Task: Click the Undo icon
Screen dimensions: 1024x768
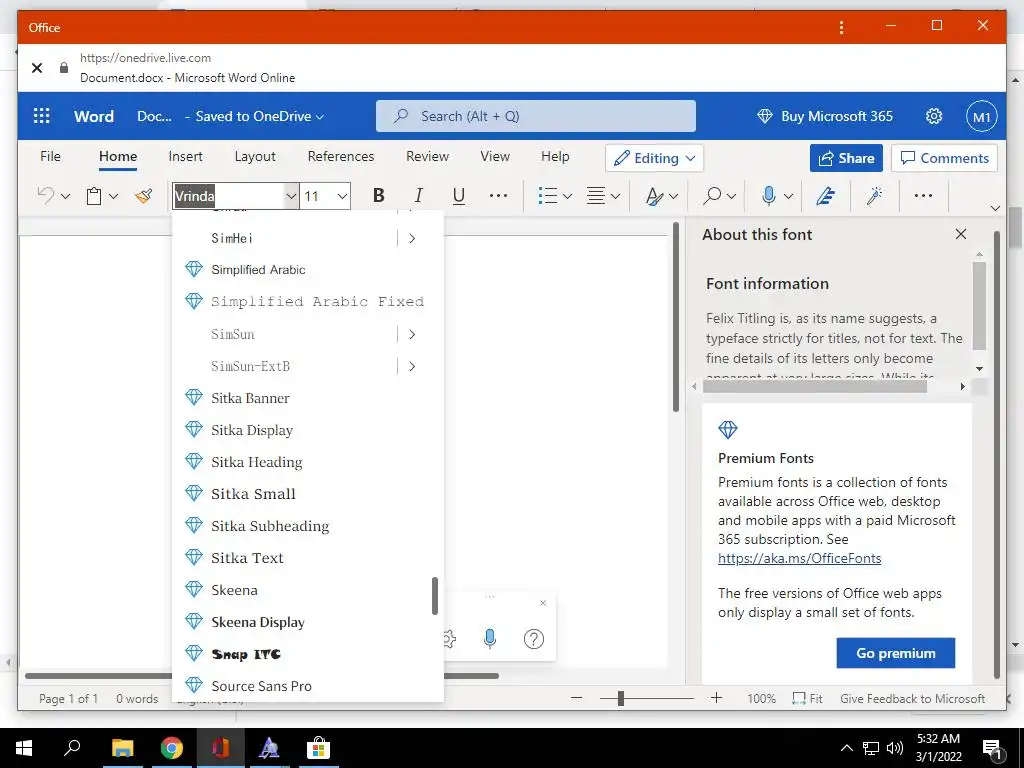Action: 45,195
